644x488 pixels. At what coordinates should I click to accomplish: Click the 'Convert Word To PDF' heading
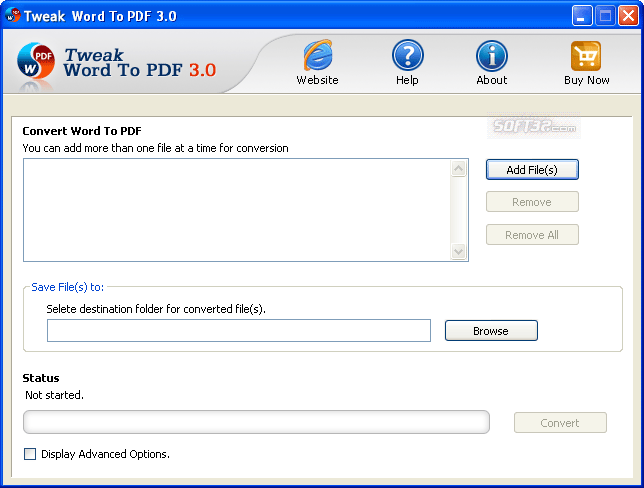coord(82,131)
